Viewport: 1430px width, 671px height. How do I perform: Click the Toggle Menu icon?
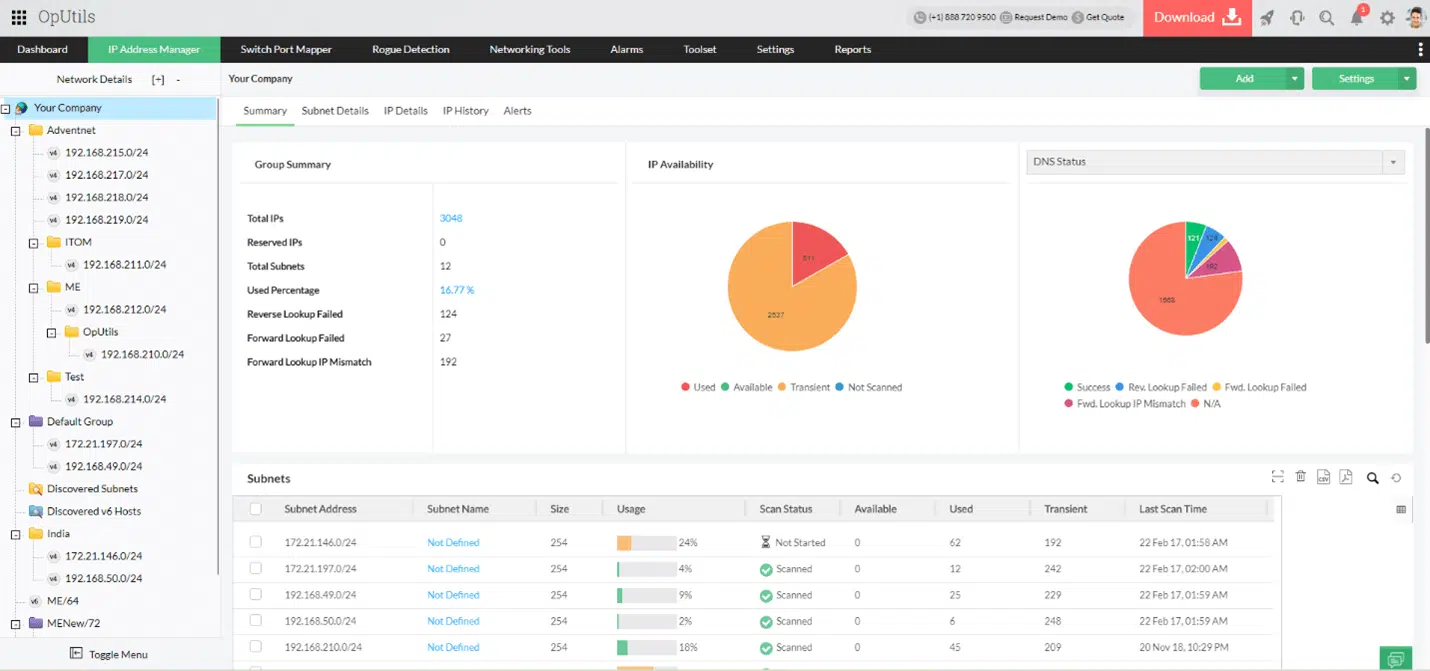[x=76, y=654]
